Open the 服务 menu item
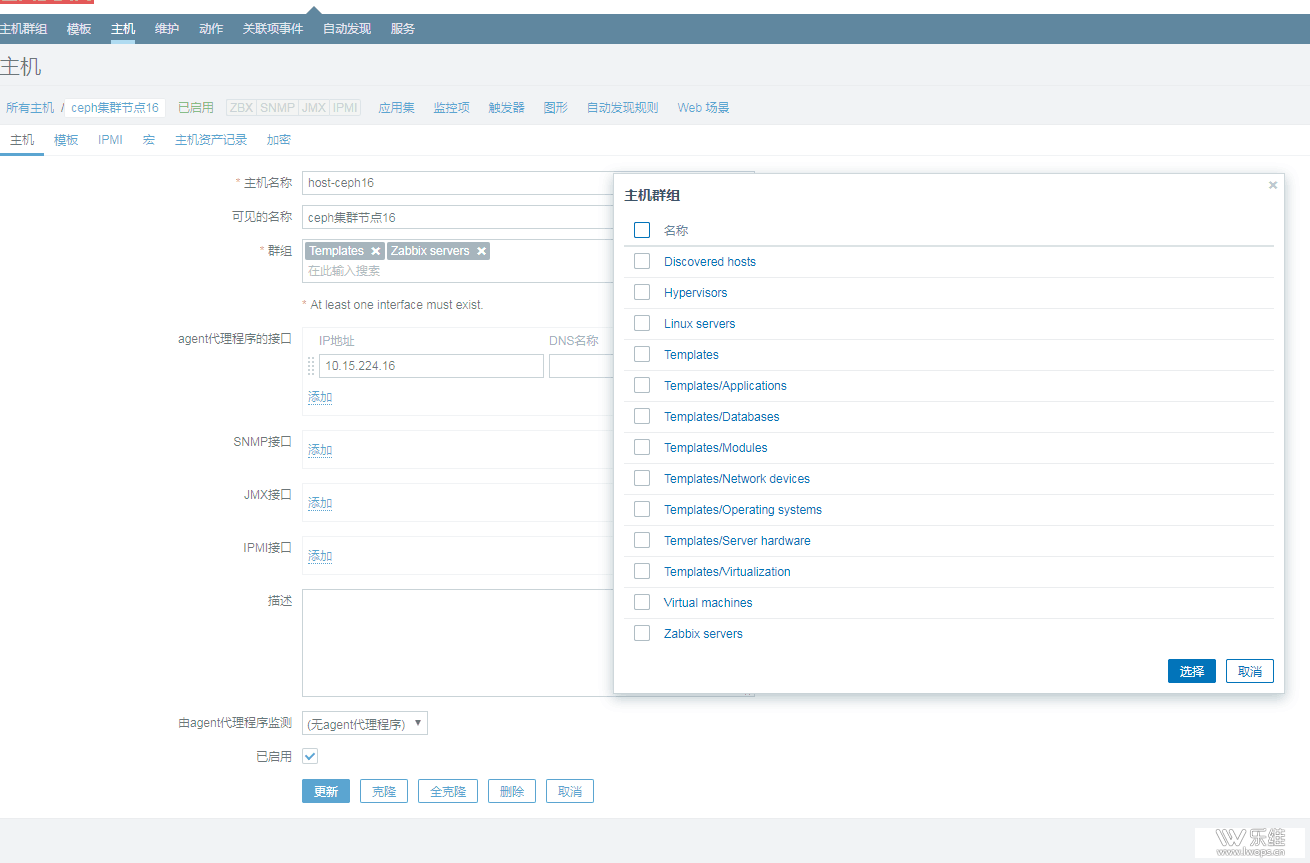Image resolution: width=1310 pixels, height=863 pixels. click(403, 29)
